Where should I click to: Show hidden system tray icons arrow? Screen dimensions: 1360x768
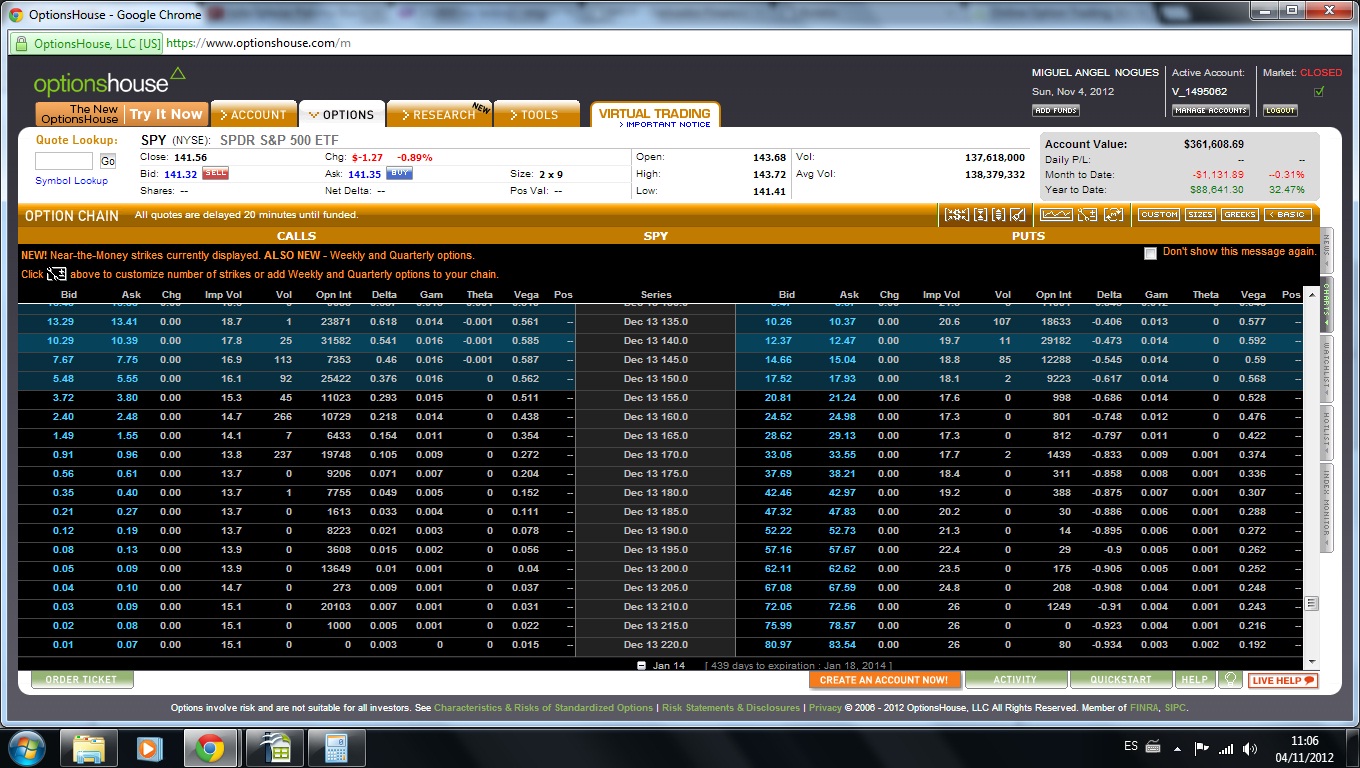[x=1178, y=748]
